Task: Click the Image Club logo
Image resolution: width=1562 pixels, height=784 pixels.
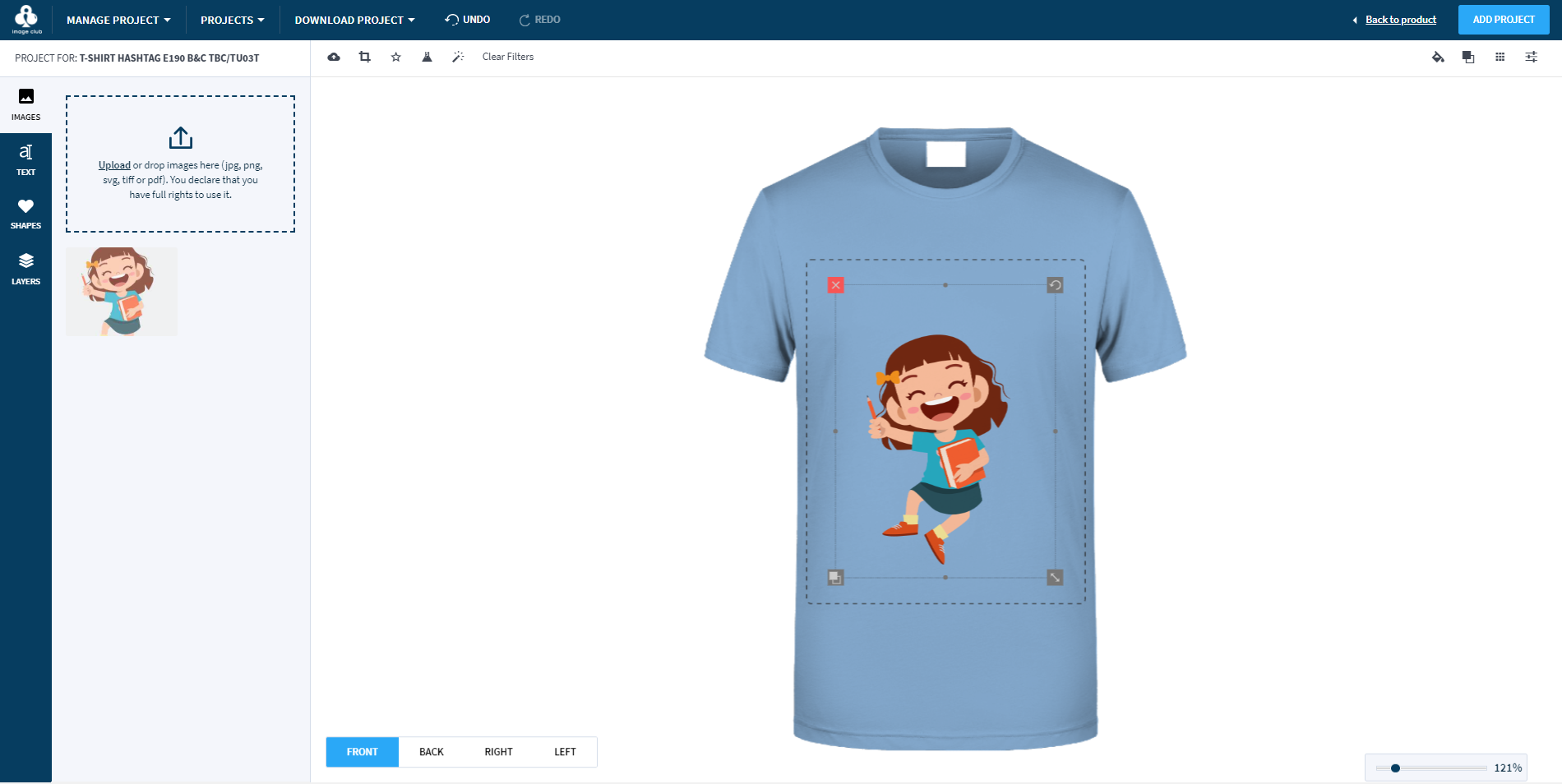Action: pyautogui.click(x=26, y=19)
